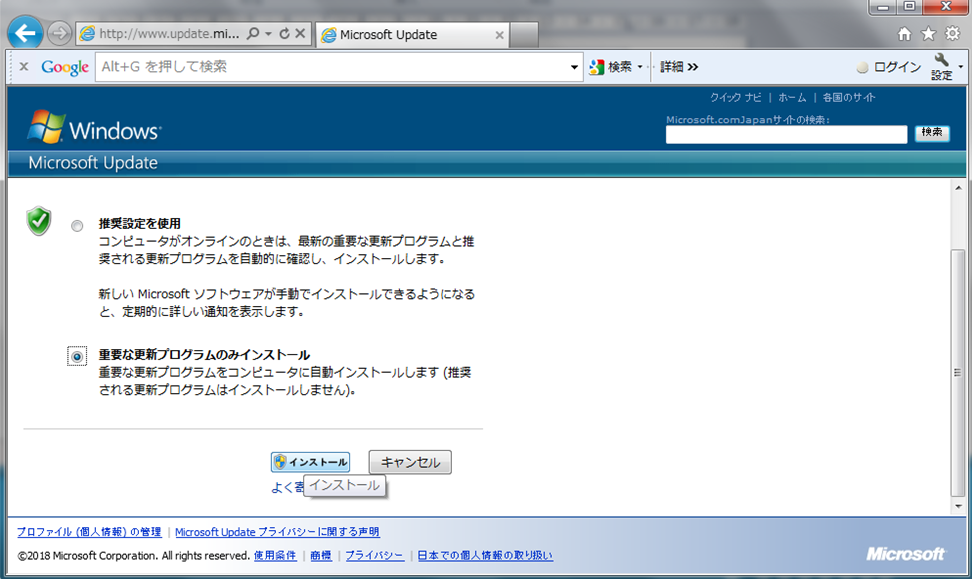Click the Google 検索 search button

point(611,67)
